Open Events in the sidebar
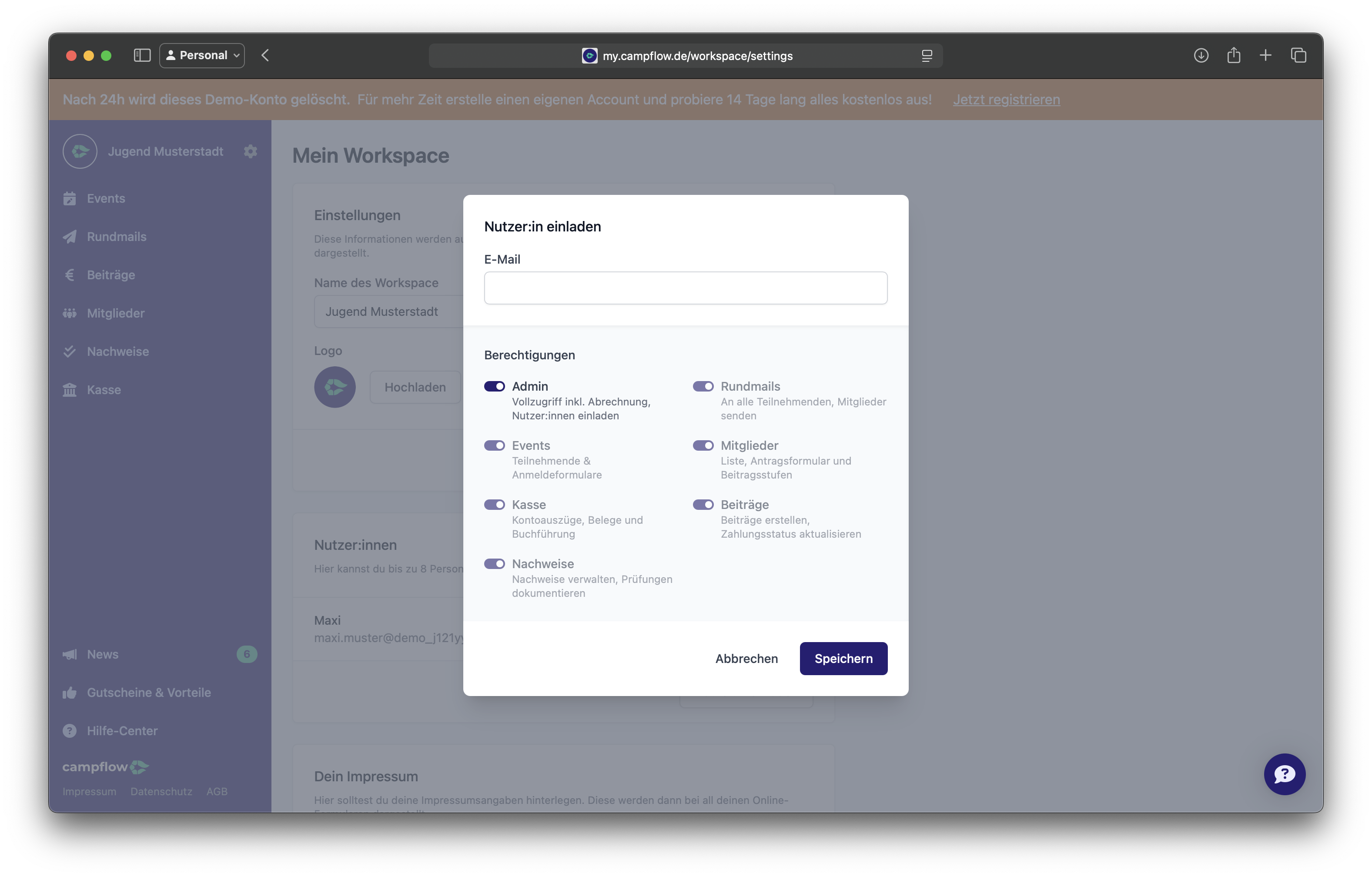Image resolution: width=1372 pixels, height=877 pixels. (106, 198)
